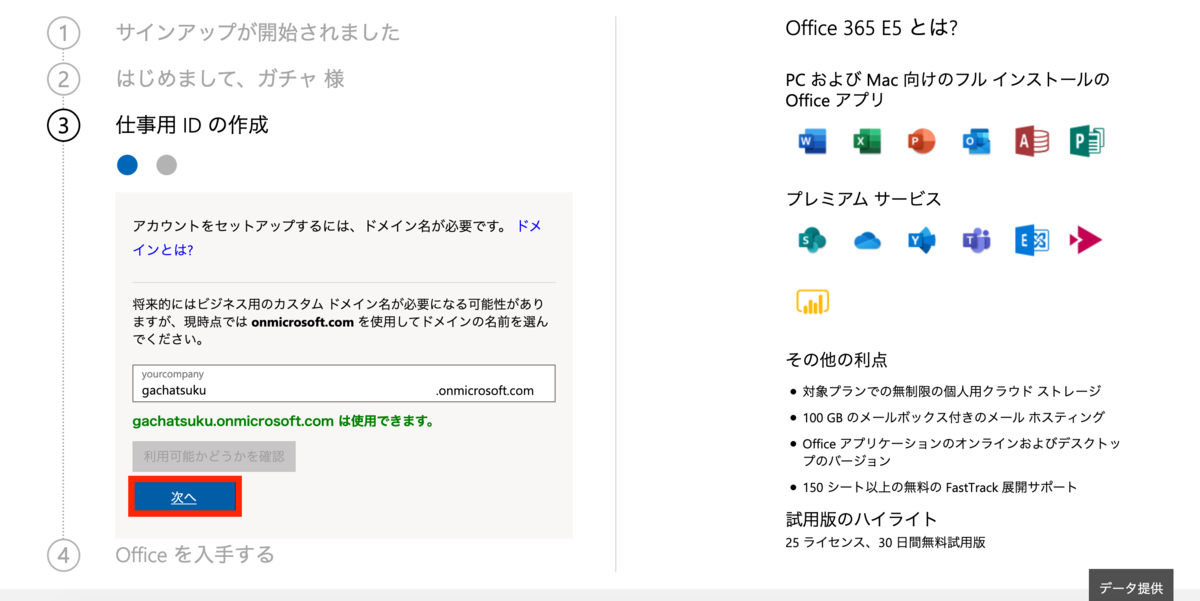Click step 1 circle number
1200x601 pixels.
pyautogui.click(x=63, y=33)
